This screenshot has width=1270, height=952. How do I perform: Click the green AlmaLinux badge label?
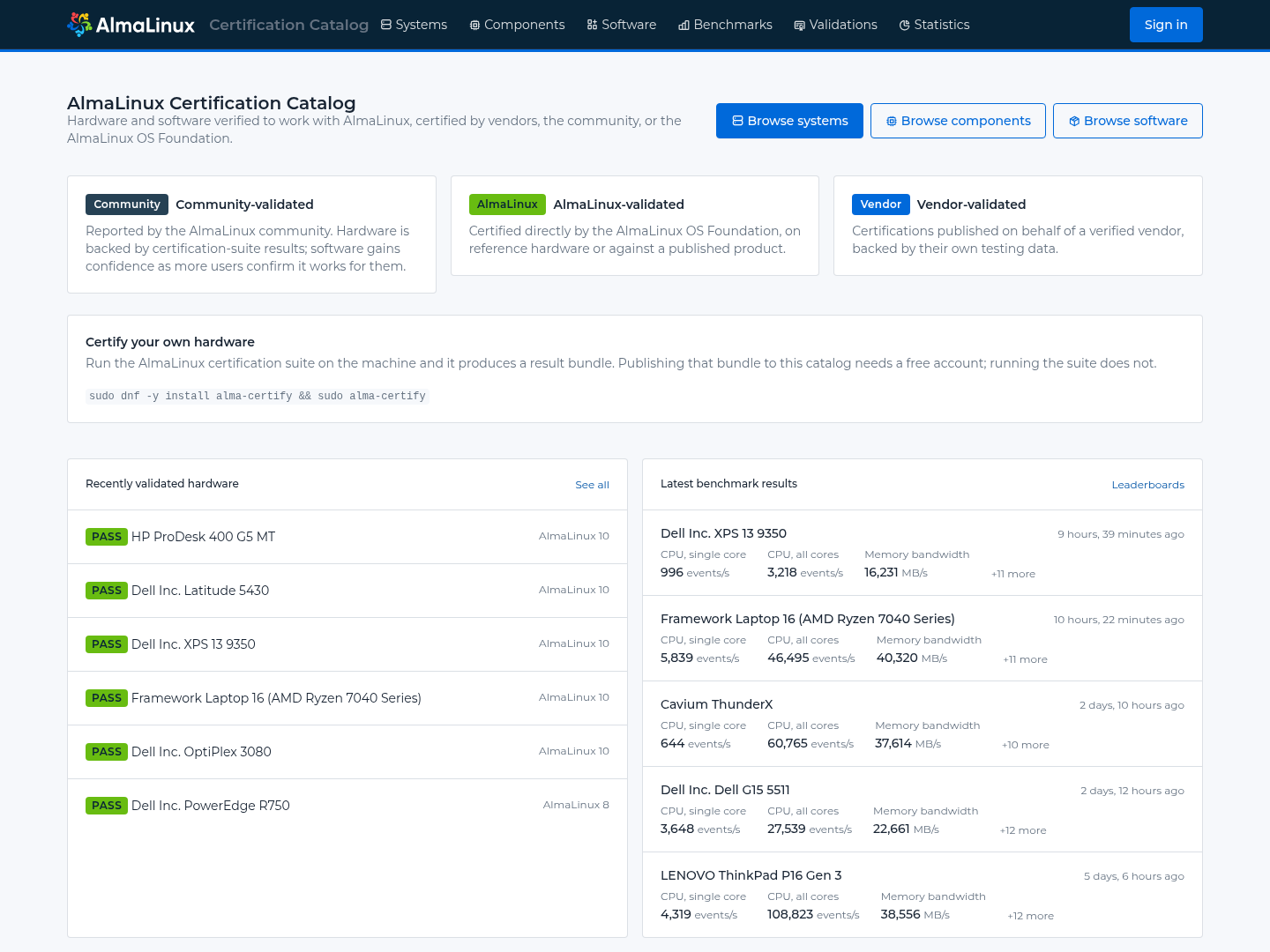coord(507,205)
